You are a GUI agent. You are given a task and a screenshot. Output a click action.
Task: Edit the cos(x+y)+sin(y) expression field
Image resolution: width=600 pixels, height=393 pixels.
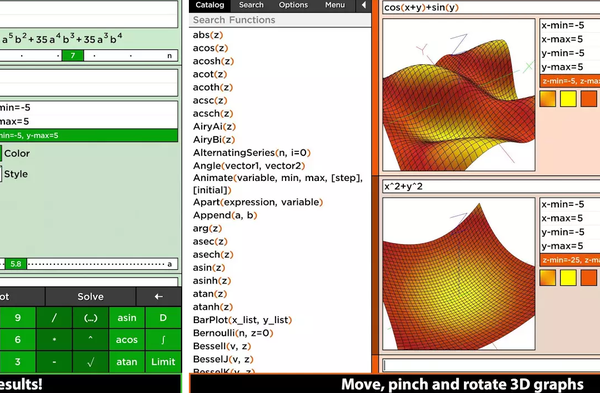[x=491, y=7]
